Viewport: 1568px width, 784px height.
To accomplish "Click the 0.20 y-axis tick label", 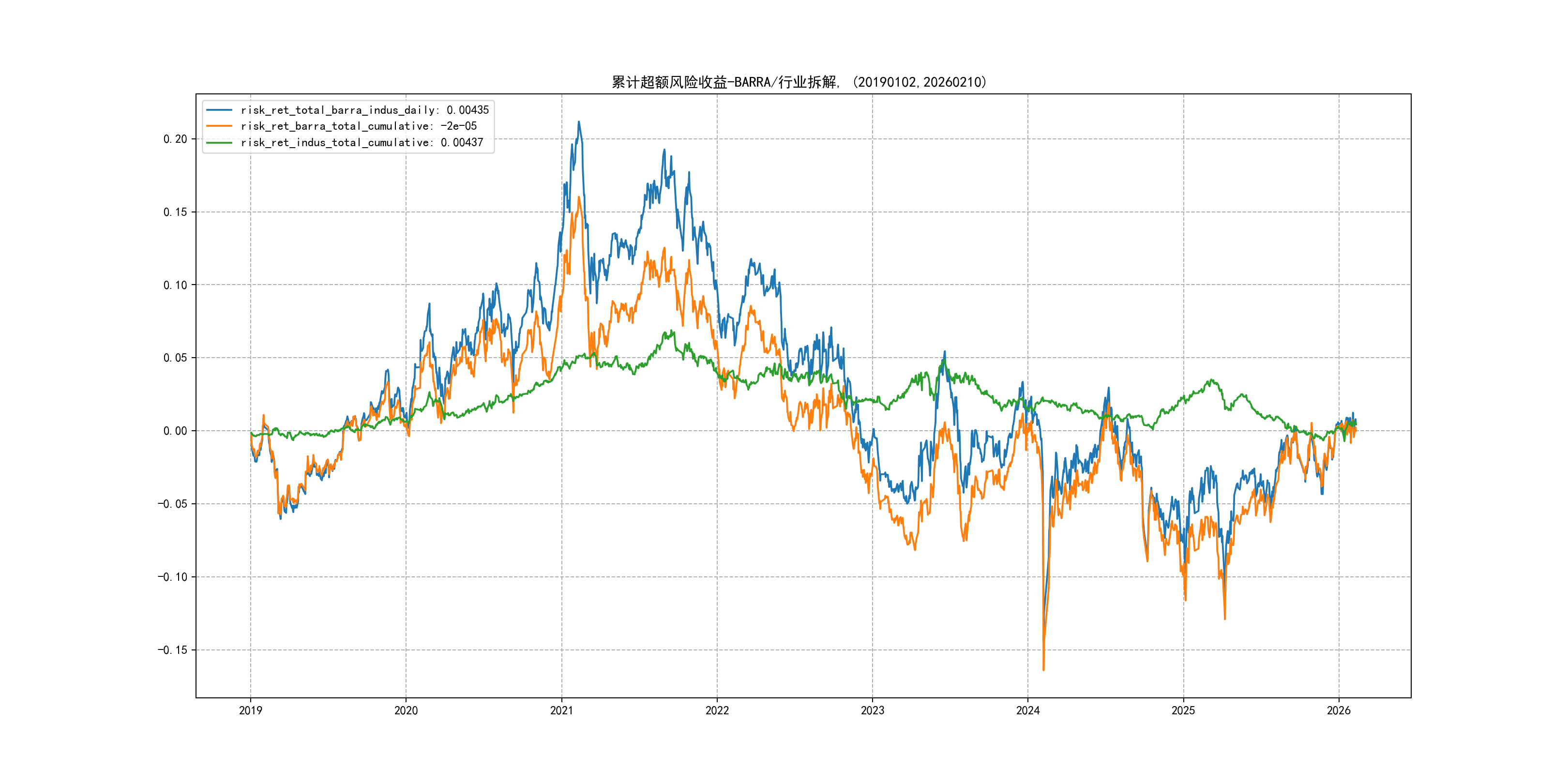I will (x=175, y=139).
